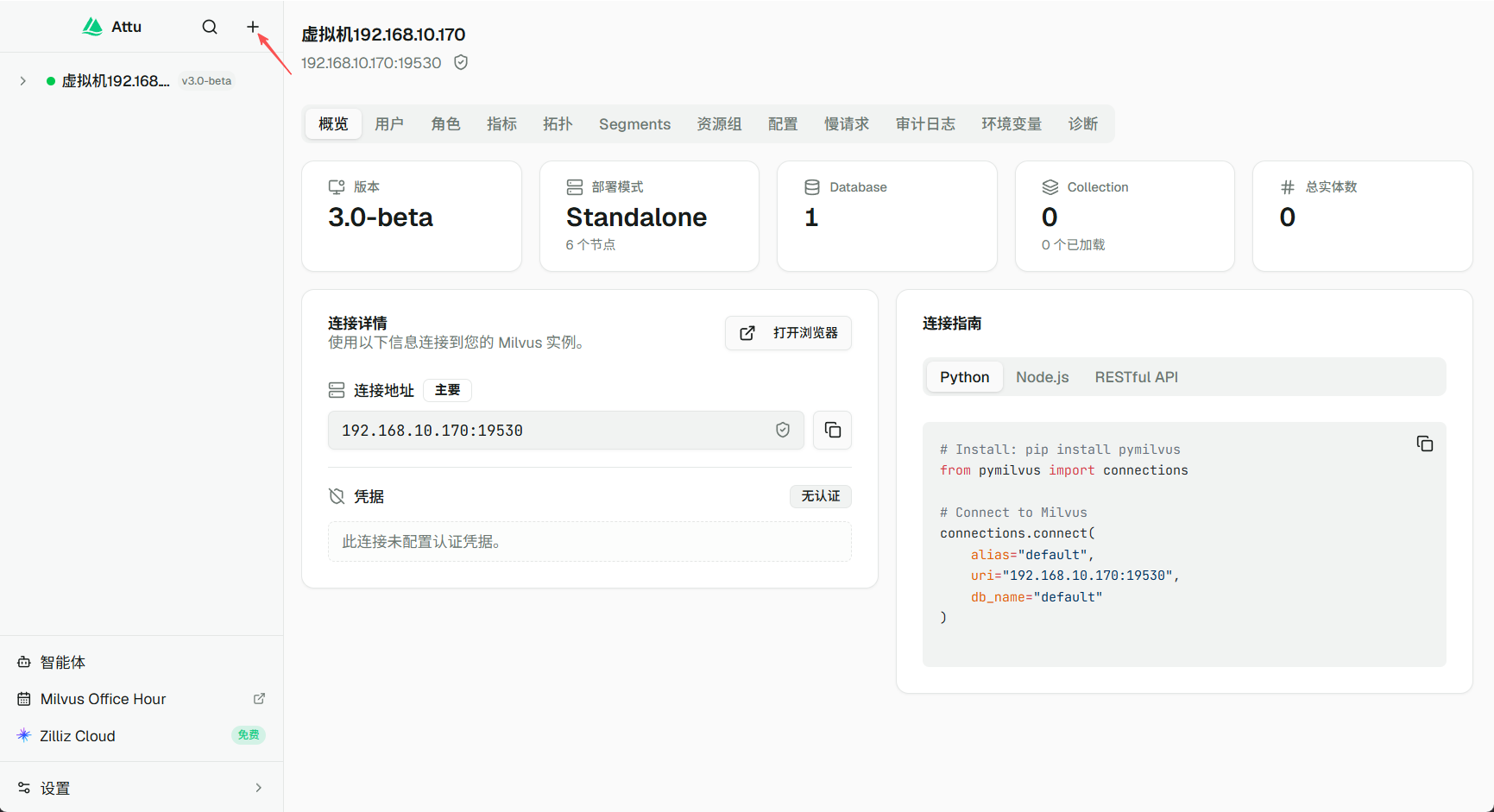Click the v3.0-beta version badge
1494x812 pixels.
[206, 81]
